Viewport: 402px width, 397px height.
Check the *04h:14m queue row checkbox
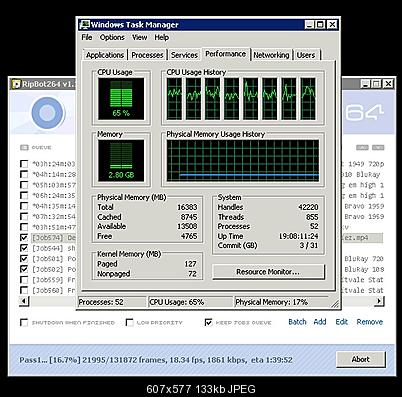24,174
